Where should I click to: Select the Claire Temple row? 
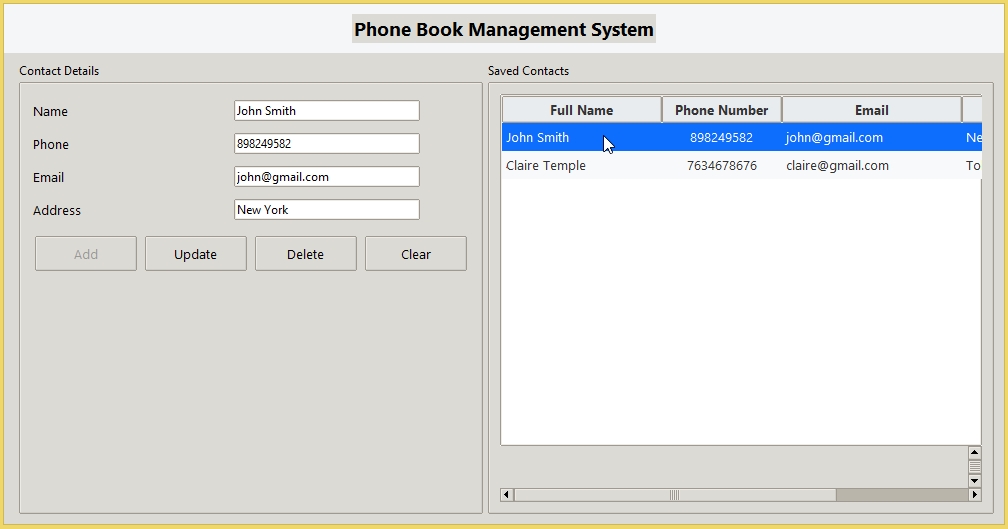546,166
